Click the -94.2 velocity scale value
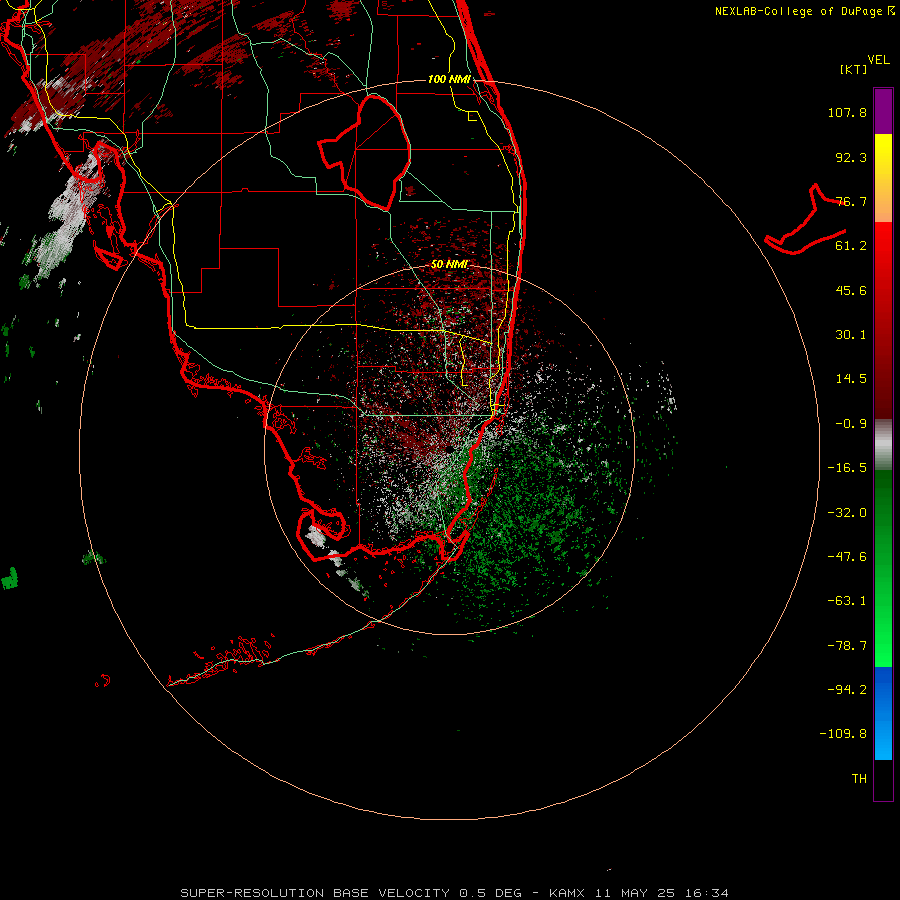Screen dimensions: 900x900 (847, 690)
